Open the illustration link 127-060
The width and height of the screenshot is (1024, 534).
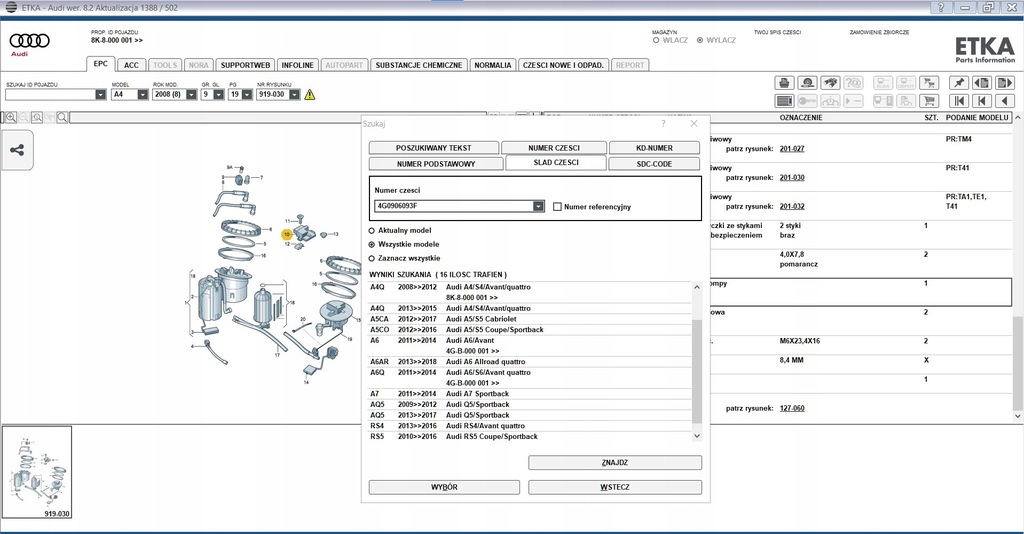click(x=792, y=408)
